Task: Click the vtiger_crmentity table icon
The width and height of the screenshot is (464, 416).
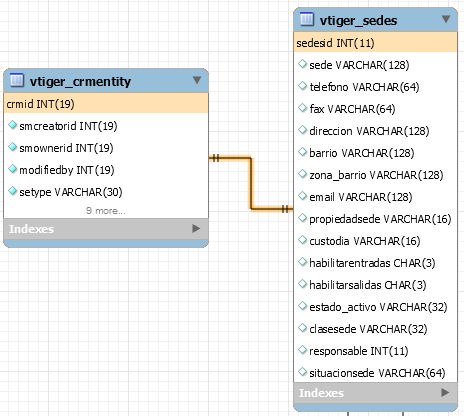Action: coord(17,80)
